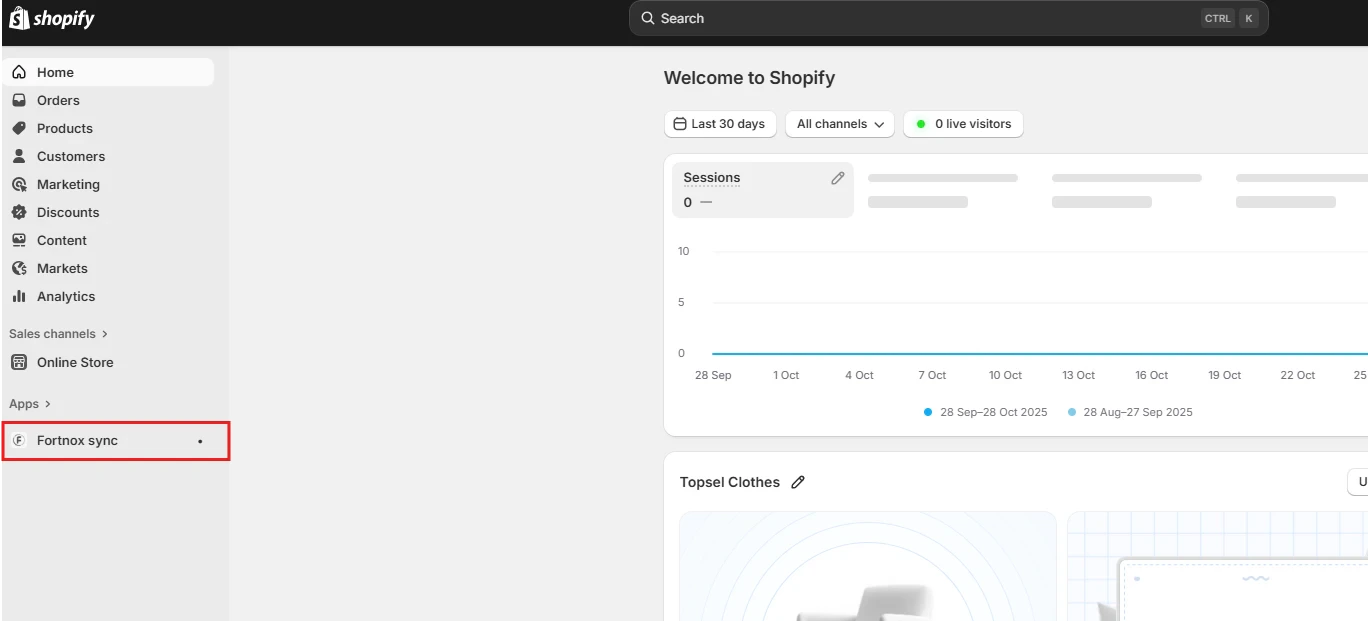Click the Customers person icon
Screen dimensions: 1368x621
point(19,156)
